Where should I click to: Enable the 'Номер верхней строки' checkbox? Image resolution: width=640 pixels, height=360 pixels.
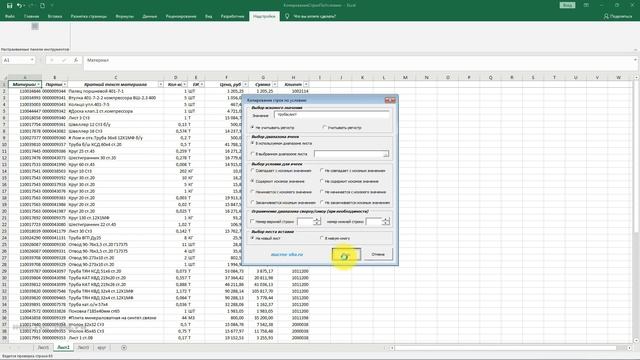[x=253, y=222]
